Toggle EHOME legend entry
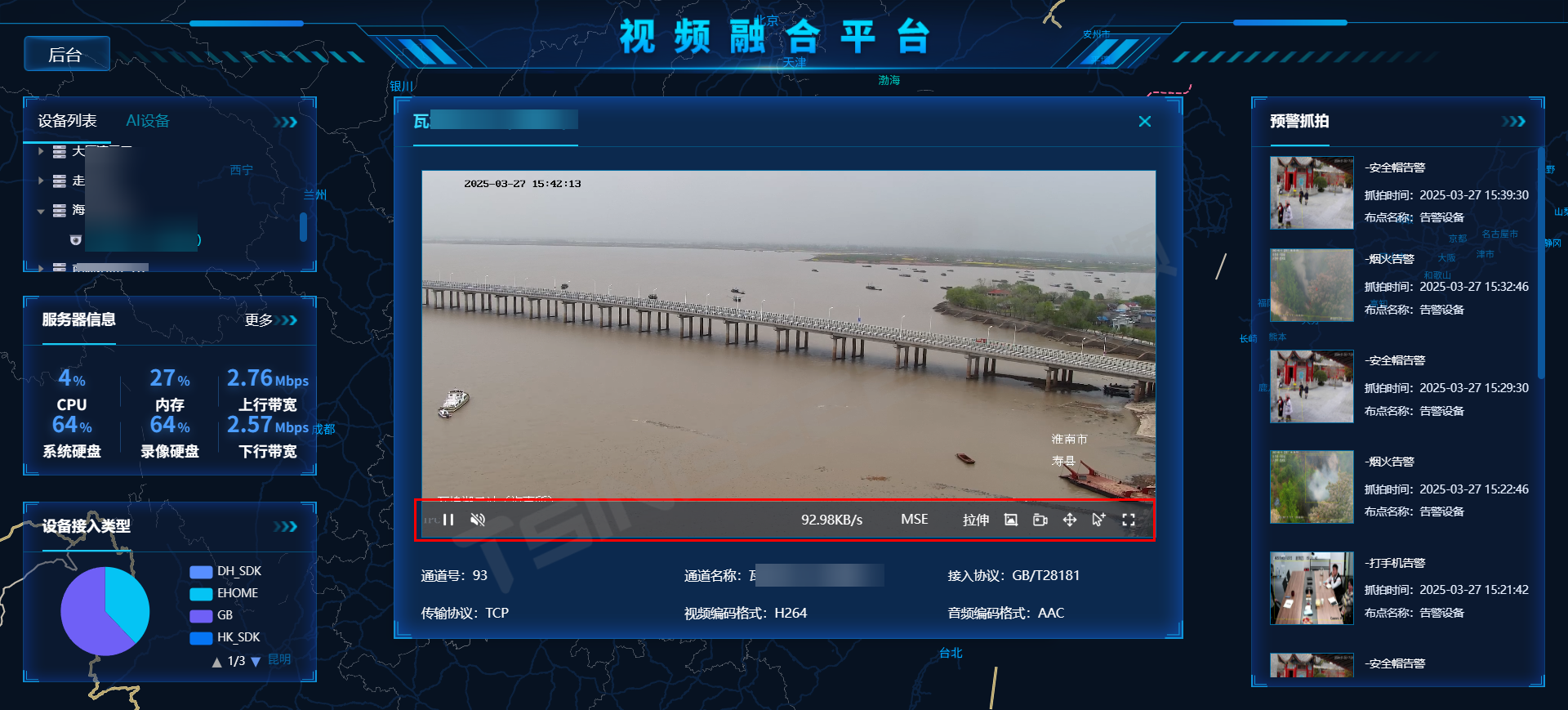The width and height of the screenshot is (1568, 710). click(224, 593)
